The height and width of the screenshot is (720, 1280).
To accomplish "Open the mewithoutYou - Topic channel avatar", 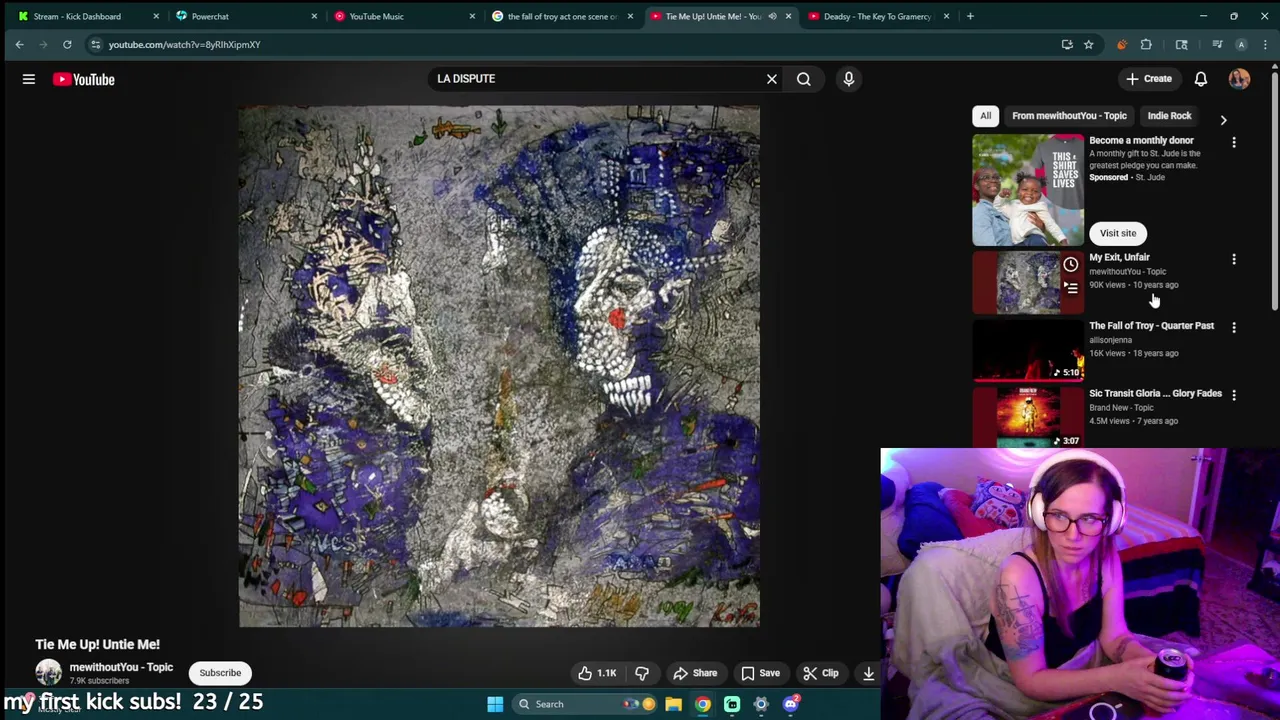I will click(48, 673).
